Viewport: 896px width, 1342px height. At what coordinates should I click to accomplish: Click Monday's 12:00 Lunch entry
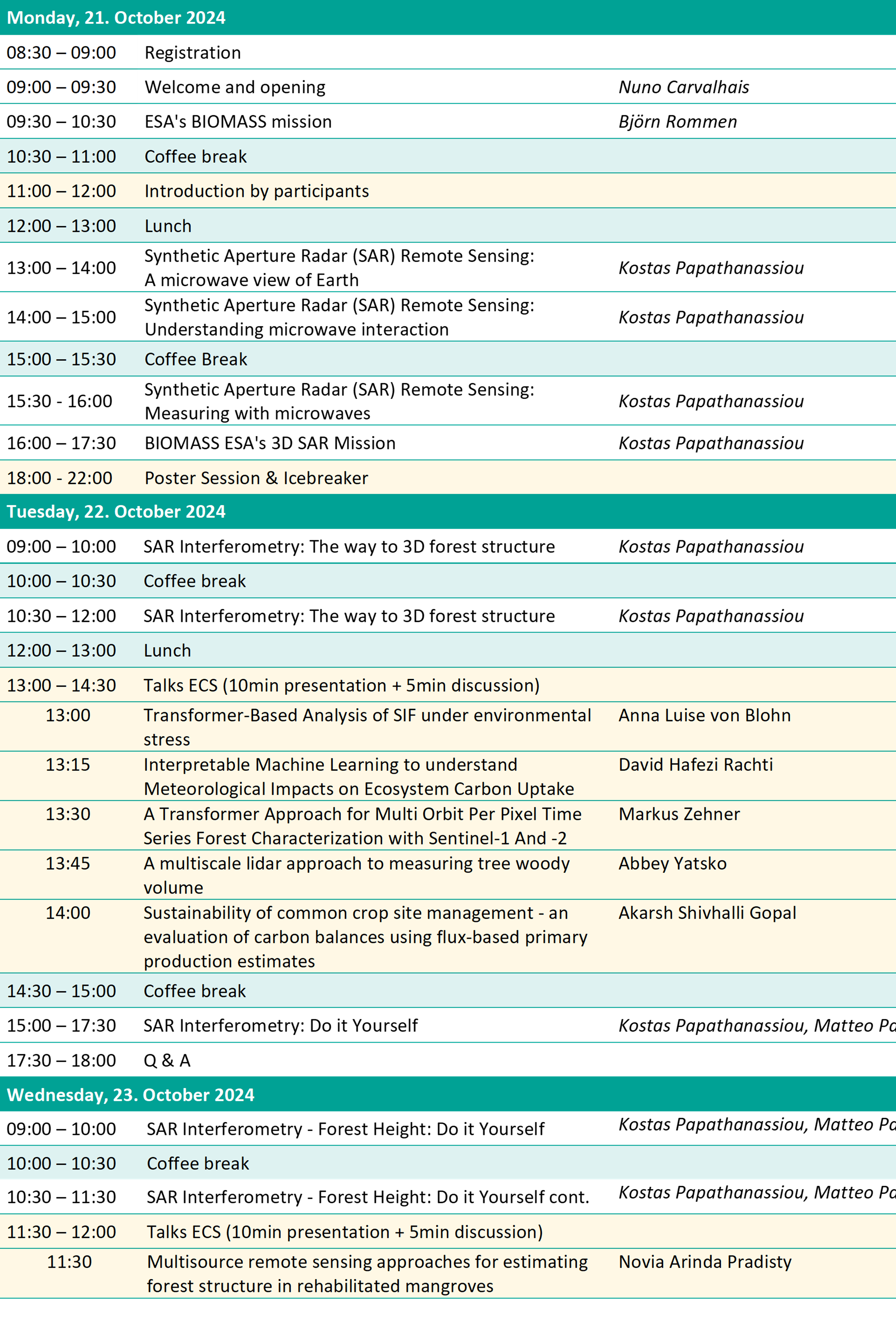168,226
